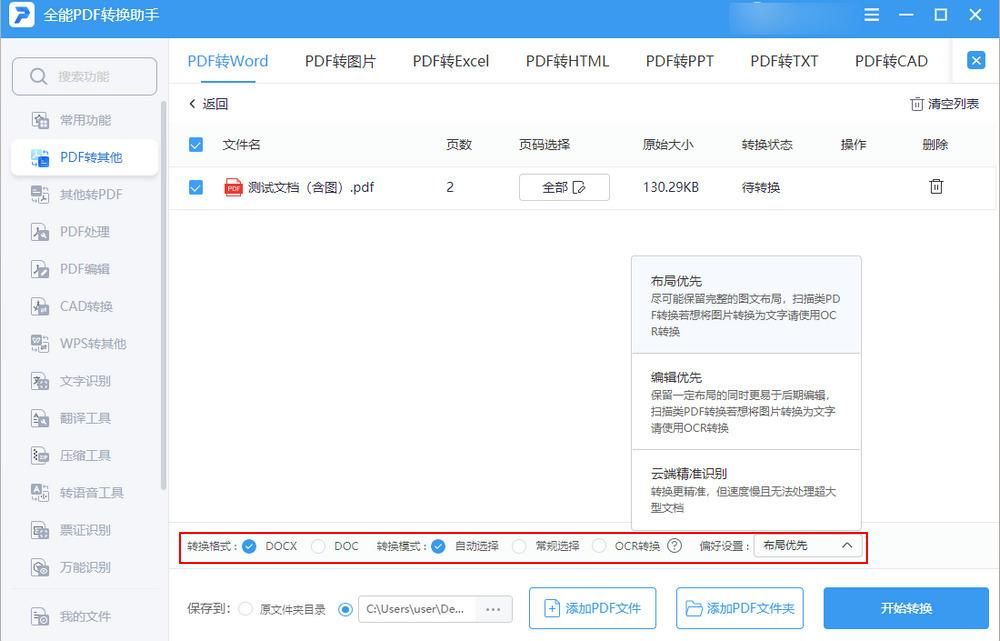The image size is (1000, 641).
Task: Open the 全部 page selection editor
Action: [x=564, y=186]
